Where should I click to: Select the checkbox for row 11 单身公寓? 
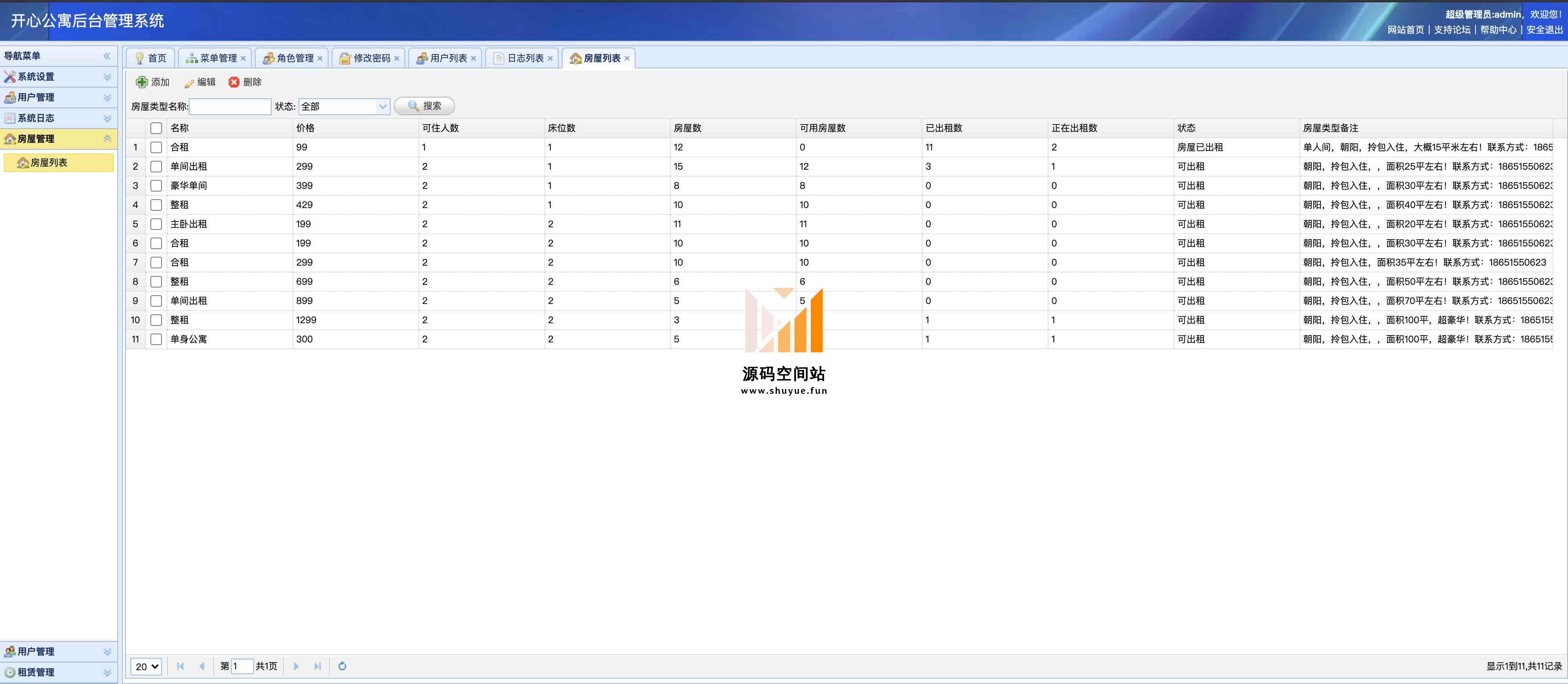[x=157, y=339]
